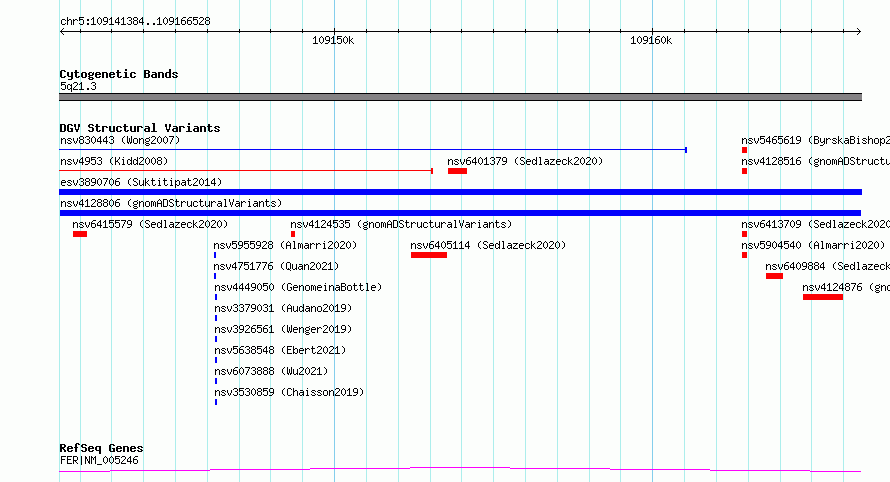Select the nsv6409884 label
The width and height of the screenshot is (890, 482).
(x=827, y=266)
